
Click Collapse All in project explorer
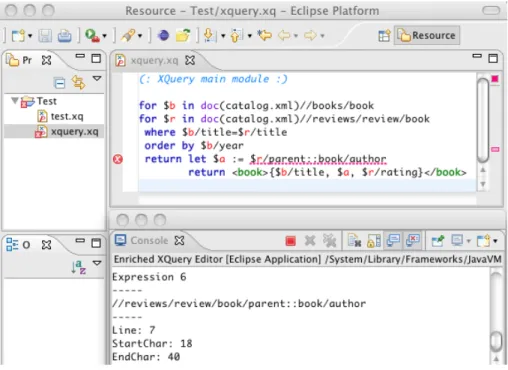(59, 83)
